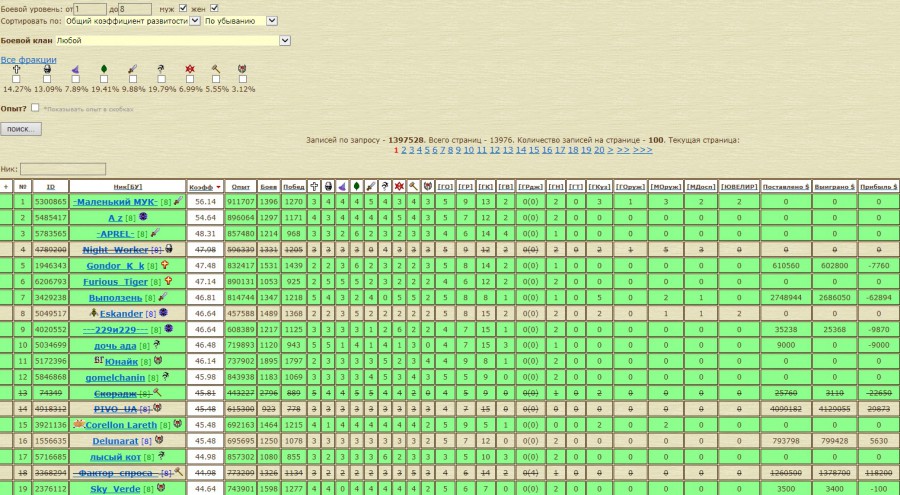
Task: Expand the 'По убыванию' order dropdown
Action: (x=247, y=20)
